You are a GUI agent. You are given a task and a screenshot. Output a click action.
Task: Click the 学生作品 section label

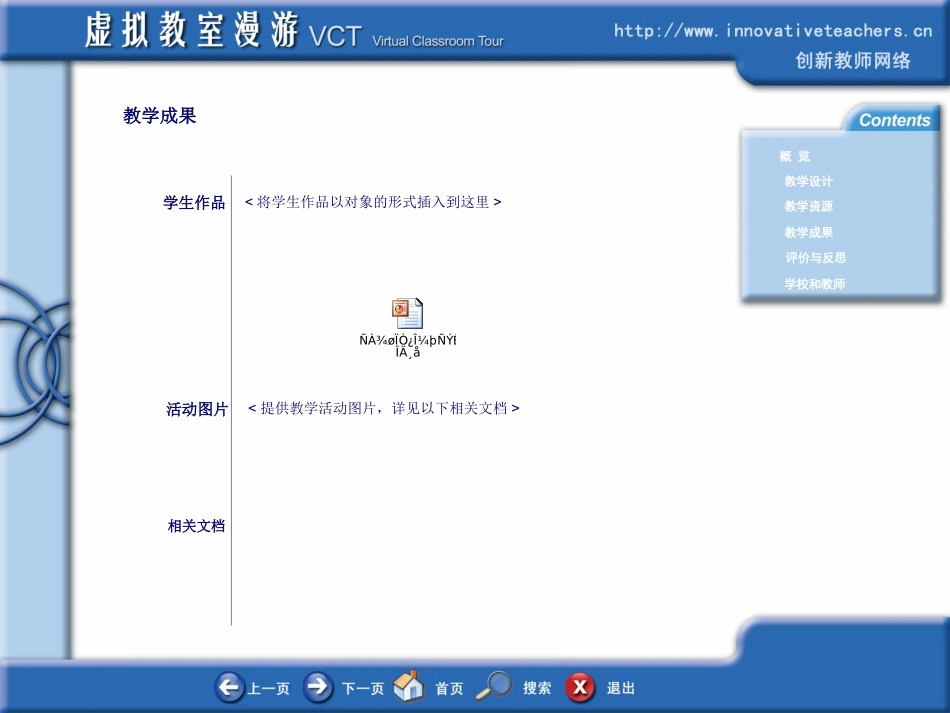click(x=194, y=202)
